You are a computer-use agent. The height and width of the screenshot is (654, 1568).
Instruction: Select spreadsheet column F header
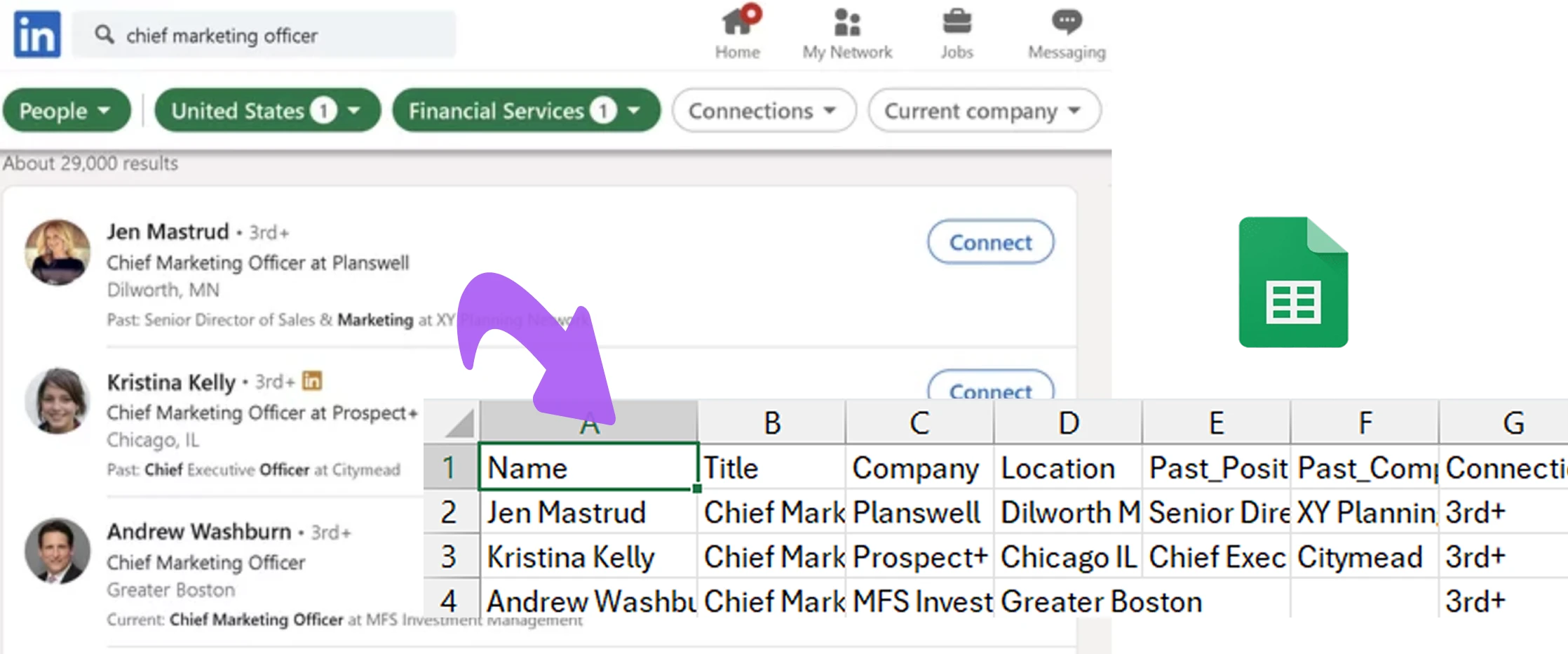1365,422
